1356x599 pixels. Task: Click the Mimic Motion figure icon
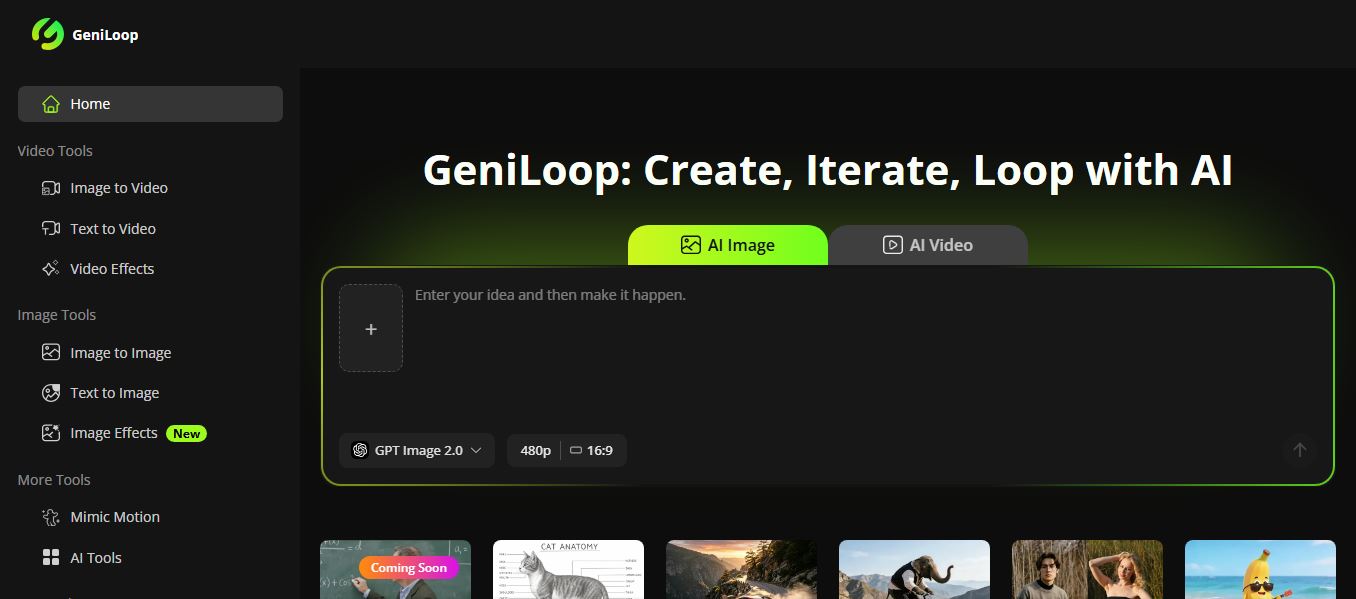coord(50,517)
